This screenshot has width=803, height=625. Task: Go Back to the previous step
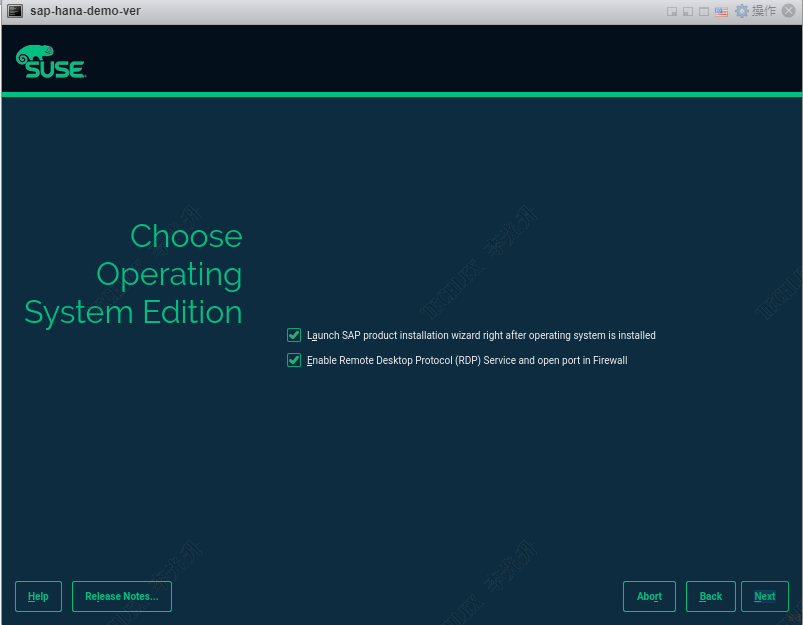coord(711,596)
